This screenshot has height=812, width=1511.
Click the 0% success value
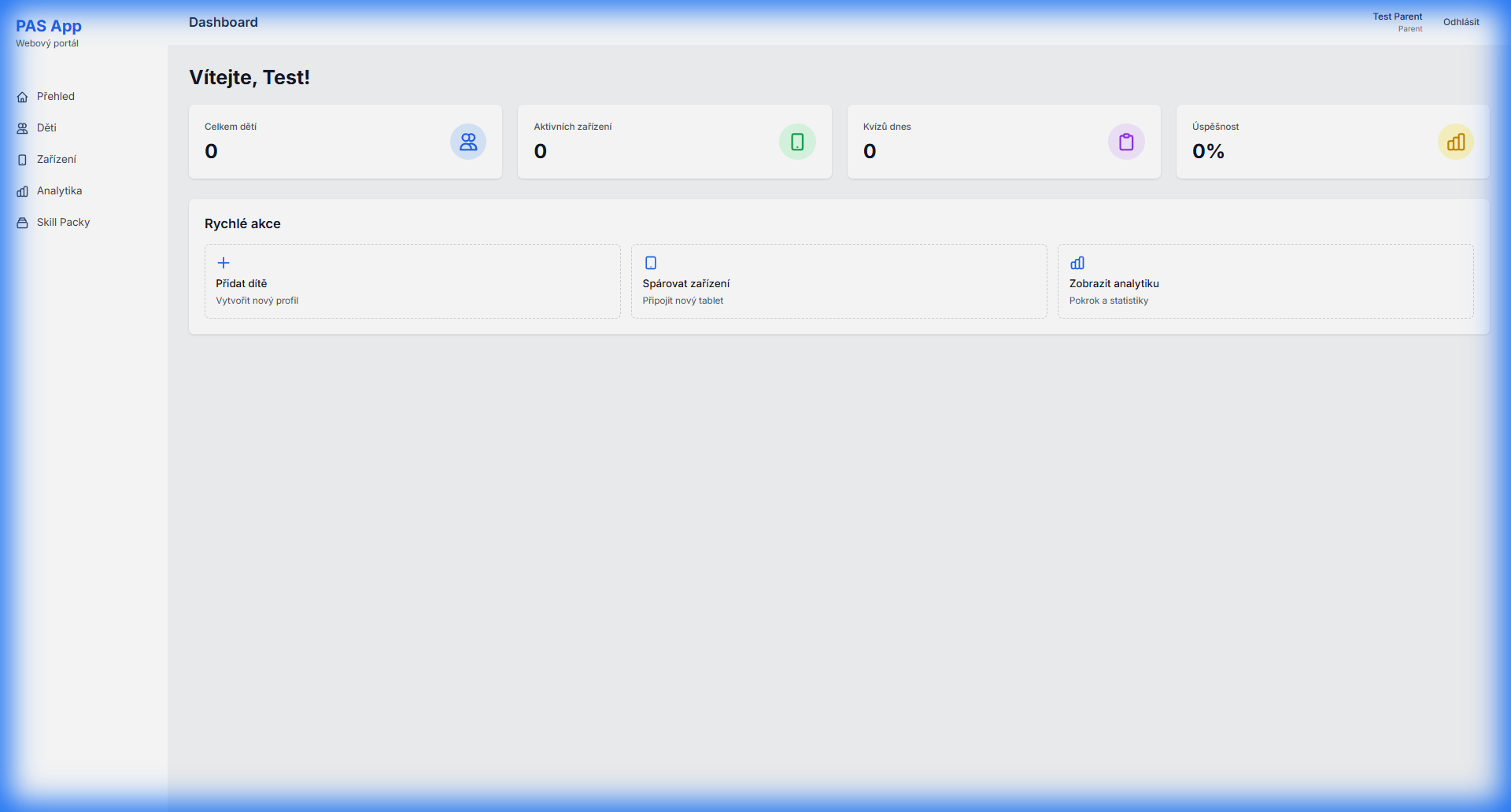[1208, 151]
